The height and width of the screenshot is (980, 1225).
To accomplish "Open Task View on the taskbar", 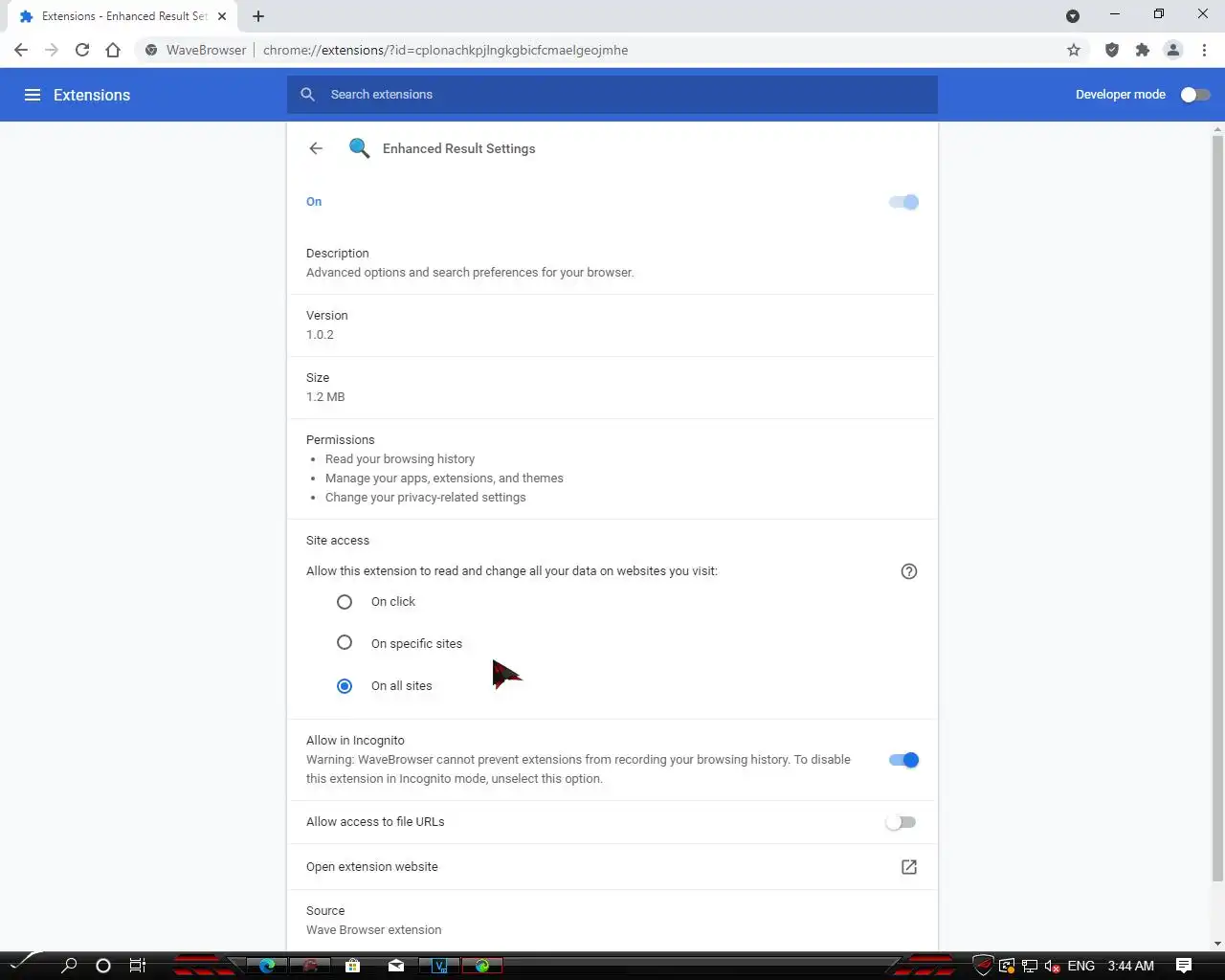I will click(138, 966).
